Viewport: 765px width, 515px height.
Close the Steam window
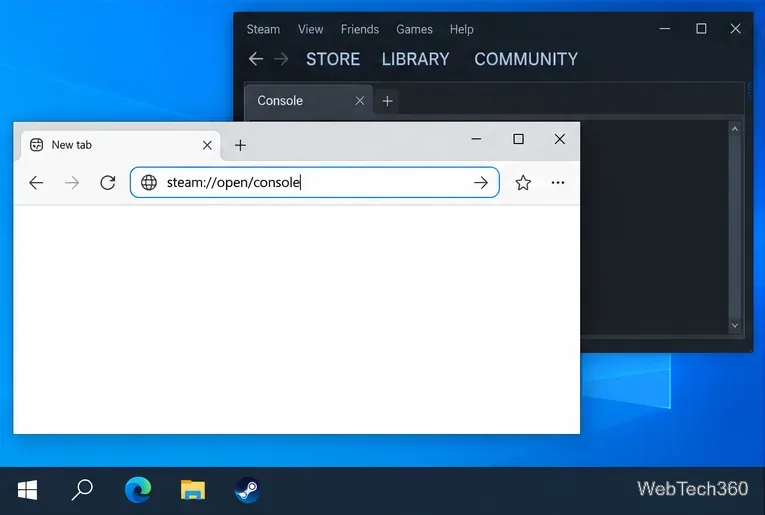pyautogui.click(x=735, y=29)
